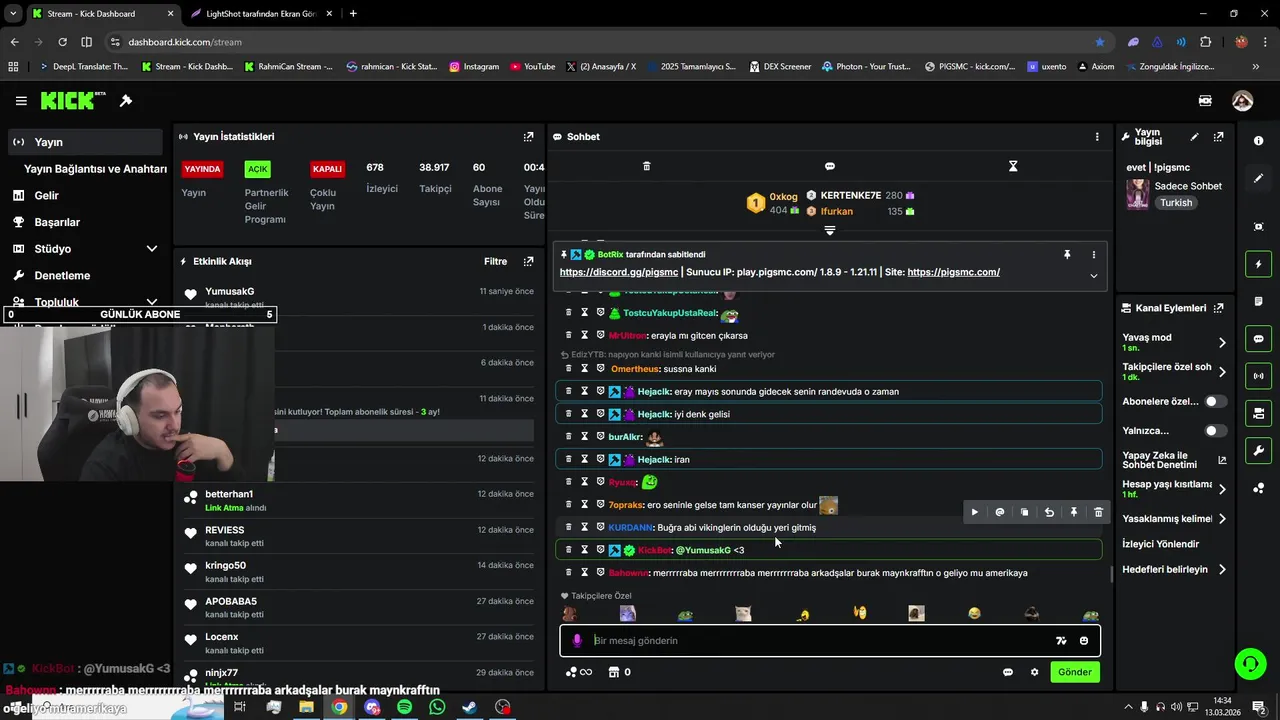
Task: Open the hamburger menu next to Kick logo
Action: tap(21, 101)
